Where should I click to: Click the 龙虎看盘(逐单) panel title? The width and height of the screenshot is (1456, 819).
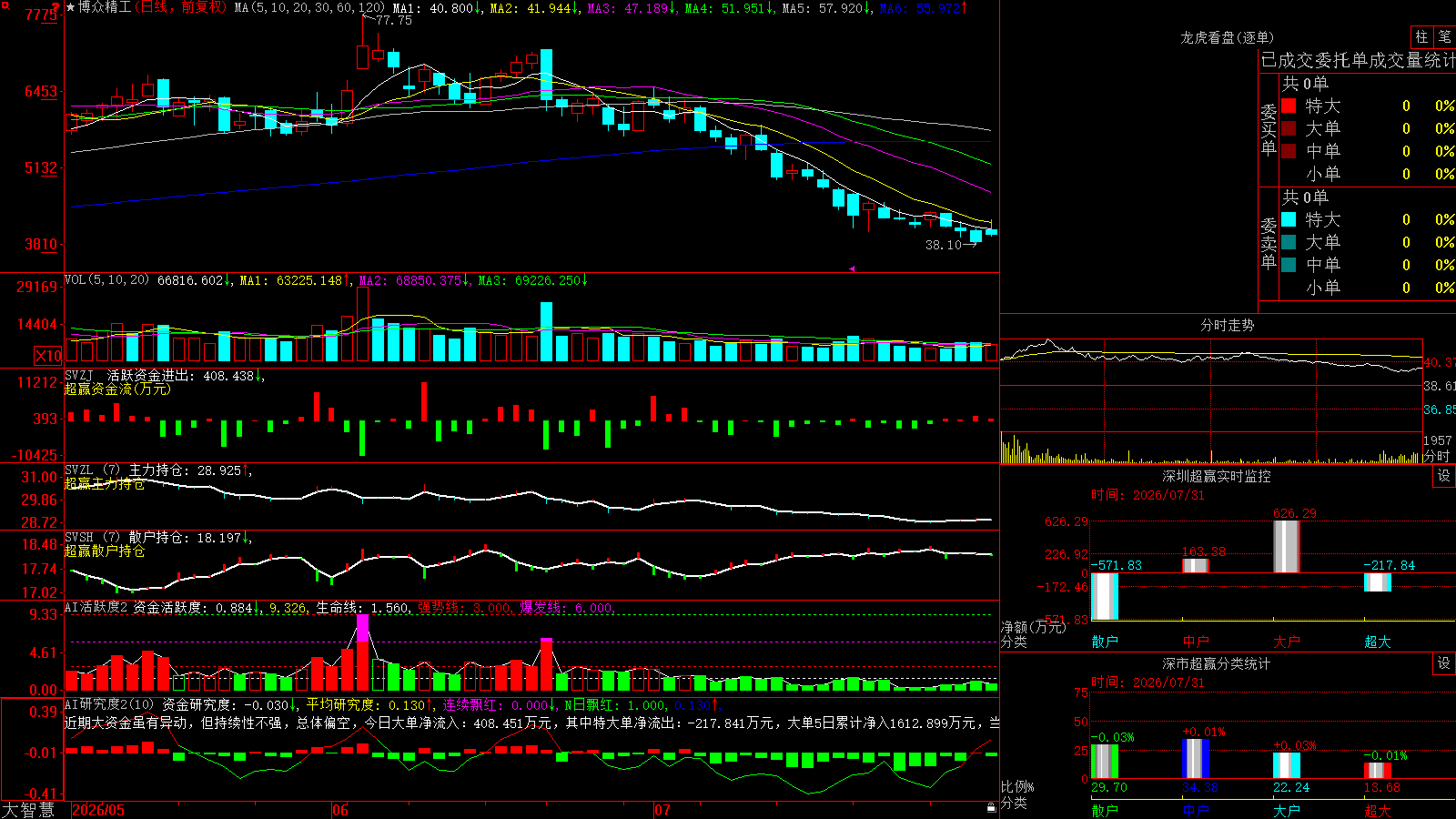(x=1228, y=37)
